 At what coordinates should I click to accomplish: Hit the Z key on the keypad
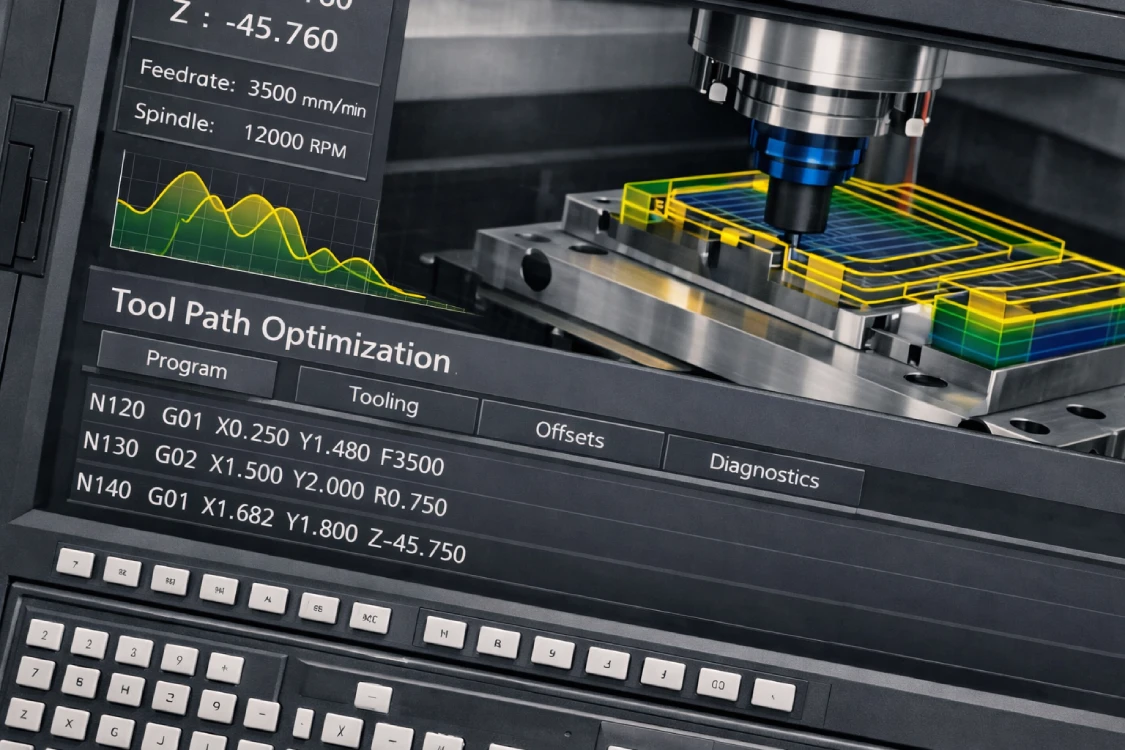point(24,714)
